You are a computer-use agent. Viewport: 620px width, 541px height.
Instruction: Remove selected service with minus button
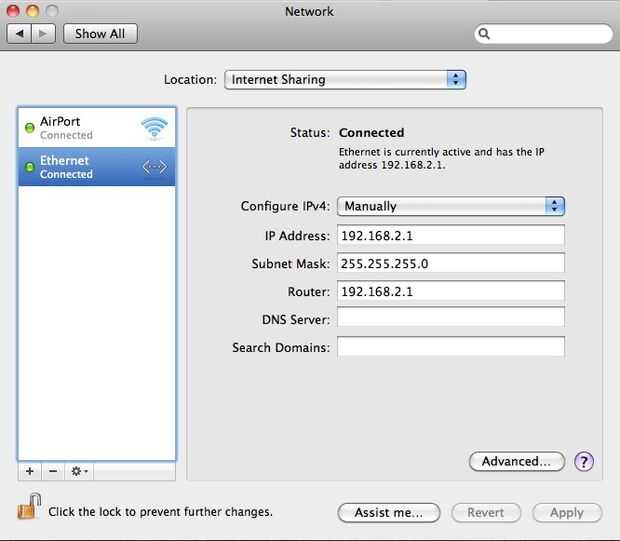point(53,471)
